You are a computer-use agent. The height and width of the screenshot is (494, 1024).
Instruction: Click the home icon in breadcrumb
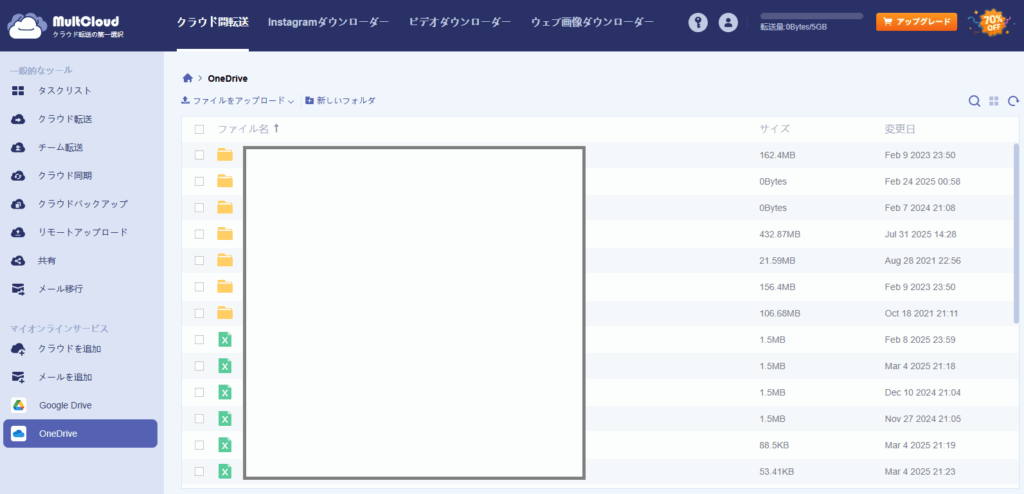pyautogui.click(x=187, y=78)
